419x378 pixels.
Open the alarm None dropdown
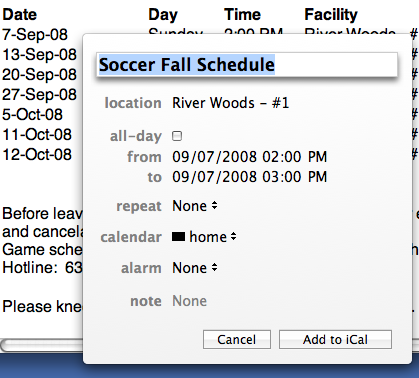point(195,268)
